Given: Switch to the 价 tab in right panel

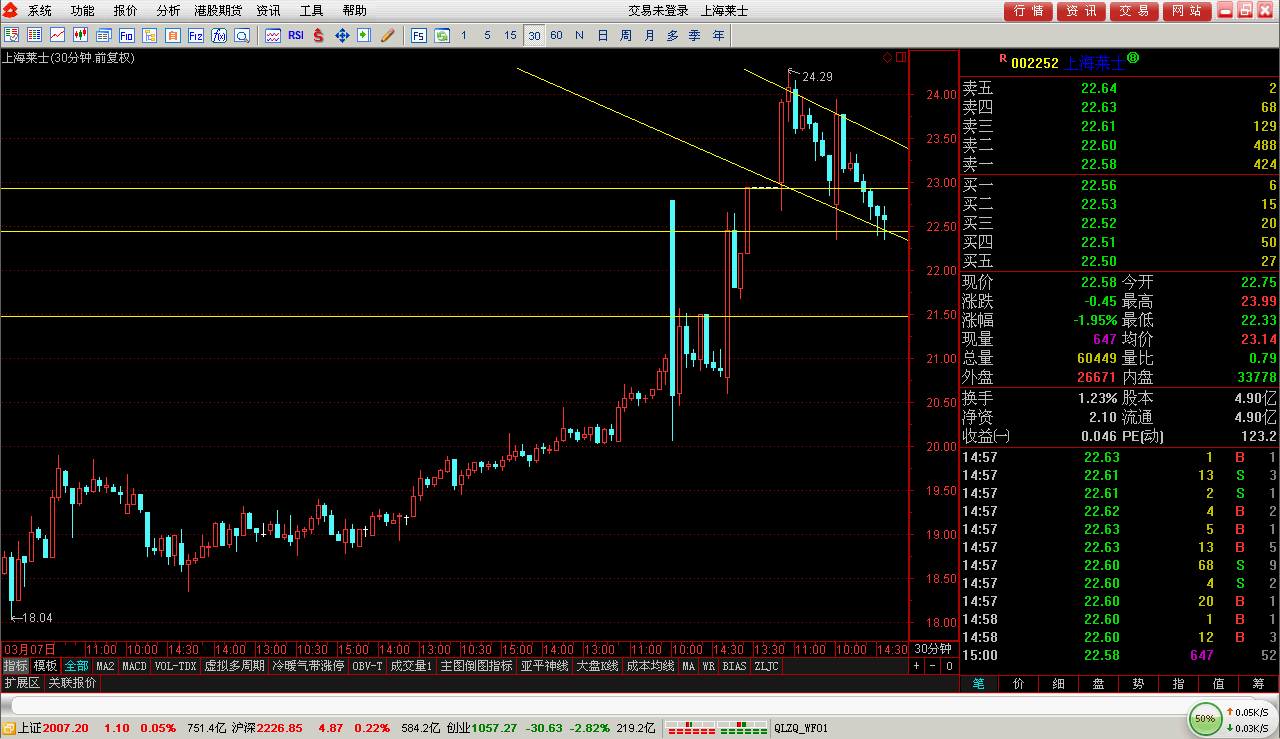Looking at the screenshot, I should (1018, 684).
